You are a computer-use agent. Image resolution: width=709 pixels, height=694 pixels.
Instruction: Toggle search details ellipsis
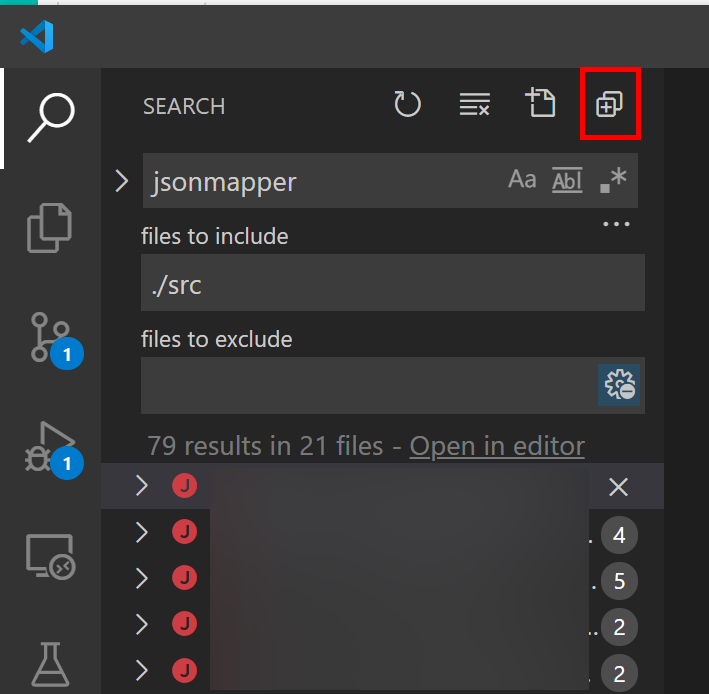point(616,224)
